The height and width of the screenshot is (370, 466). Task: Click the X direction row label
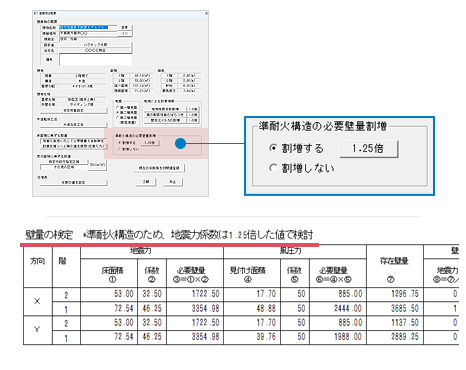(38, 301)
